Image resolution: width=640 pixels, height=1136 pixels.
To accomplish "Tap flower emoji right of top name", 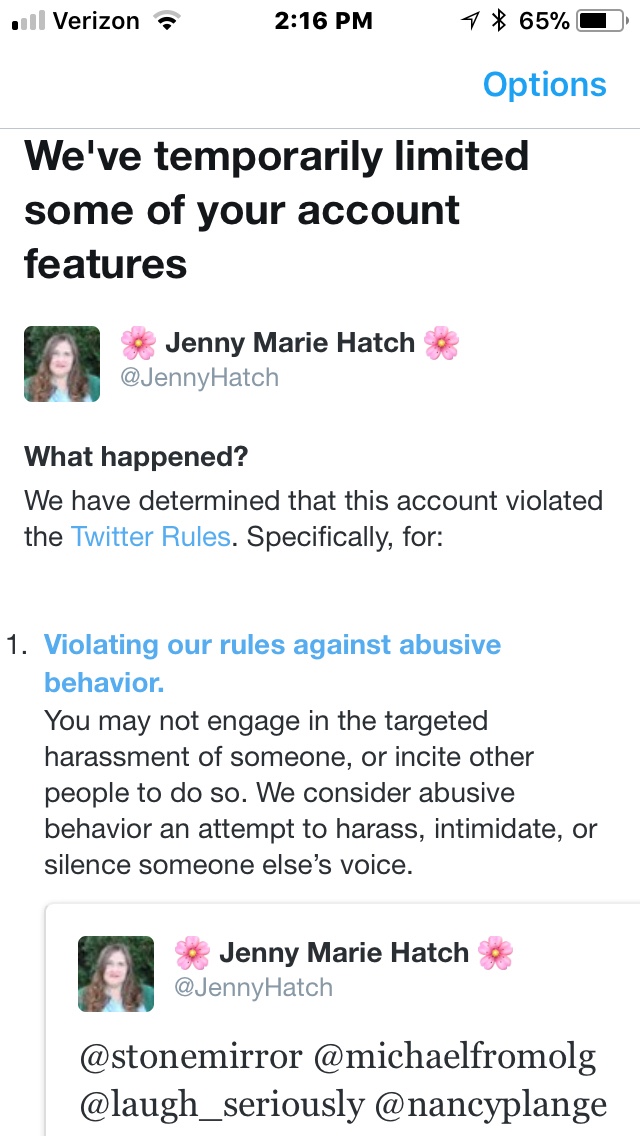I will click(x=441, y=343).
